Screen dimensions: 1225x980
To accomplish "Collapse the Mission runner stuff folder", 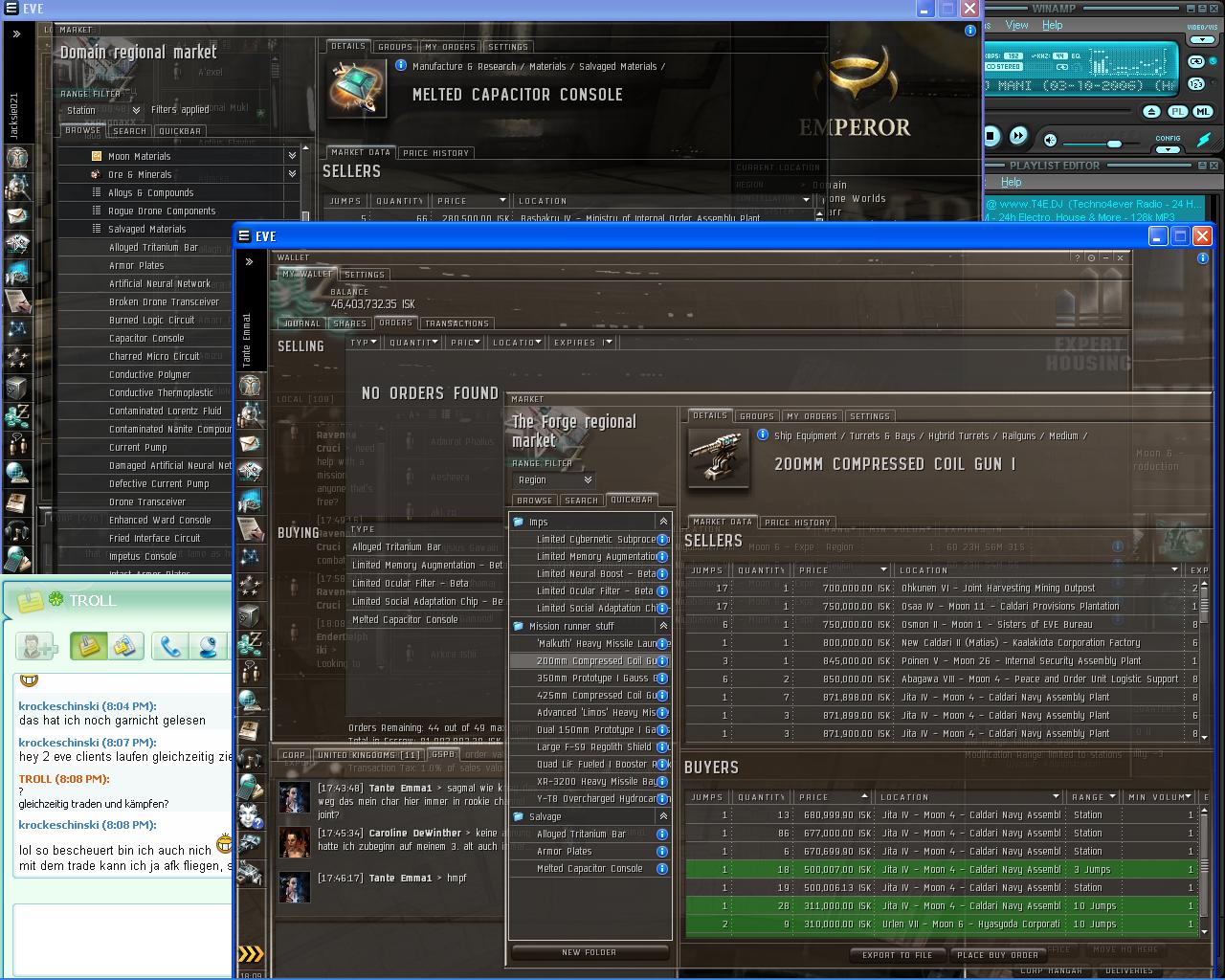I will [662, 626].
